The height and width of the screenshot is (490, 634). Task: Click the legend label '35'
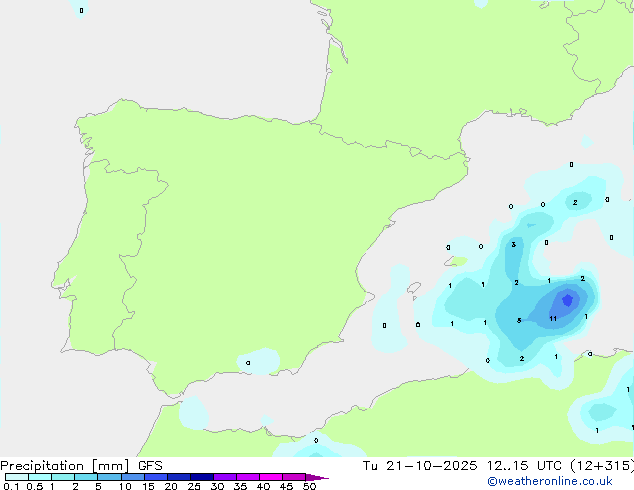tap(240, 486)
